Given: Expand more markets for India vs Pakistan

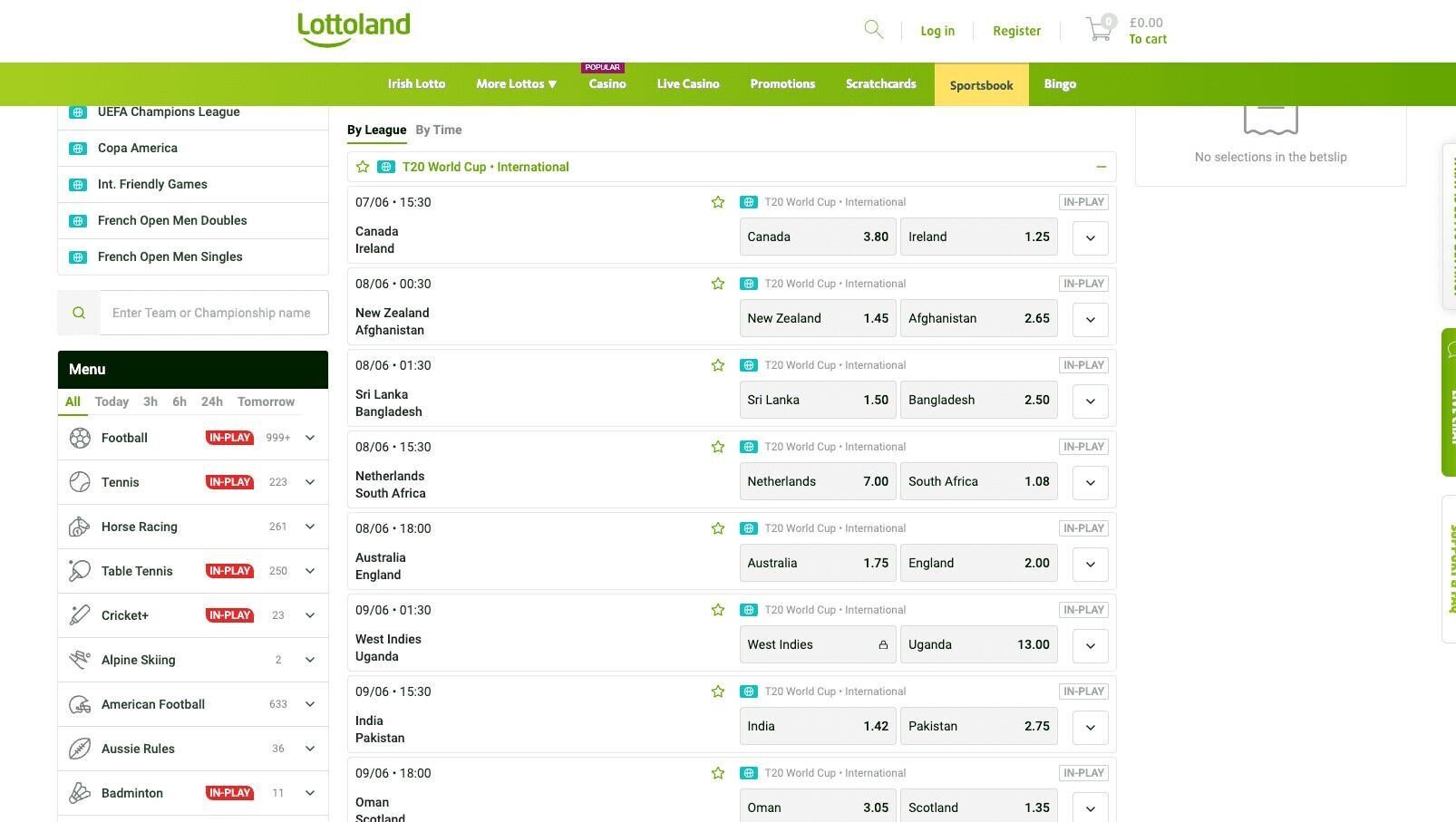Looking at the screenshot, I should 1091,727.
